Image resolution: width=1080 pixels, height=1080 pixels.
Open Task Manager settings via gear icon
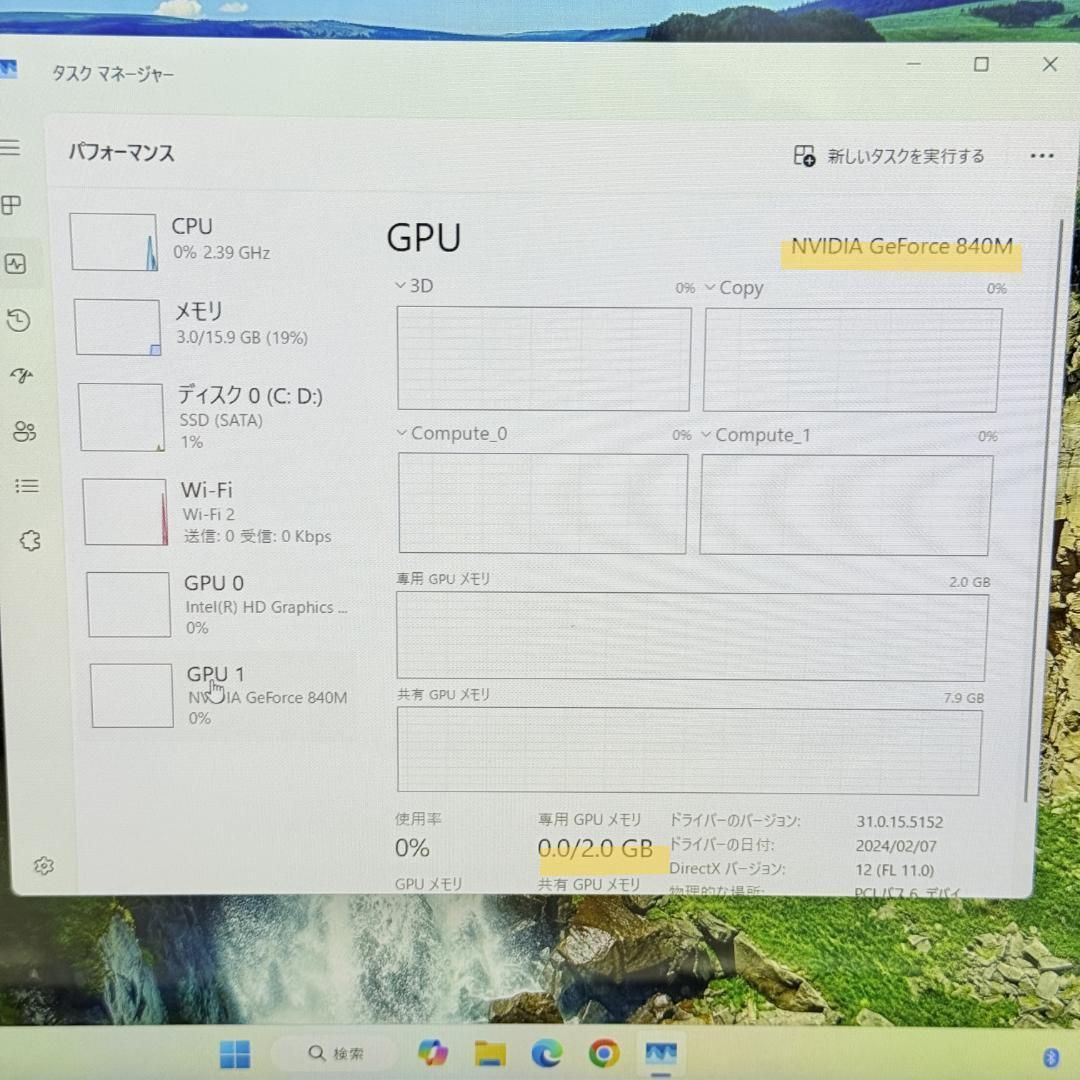43,866
